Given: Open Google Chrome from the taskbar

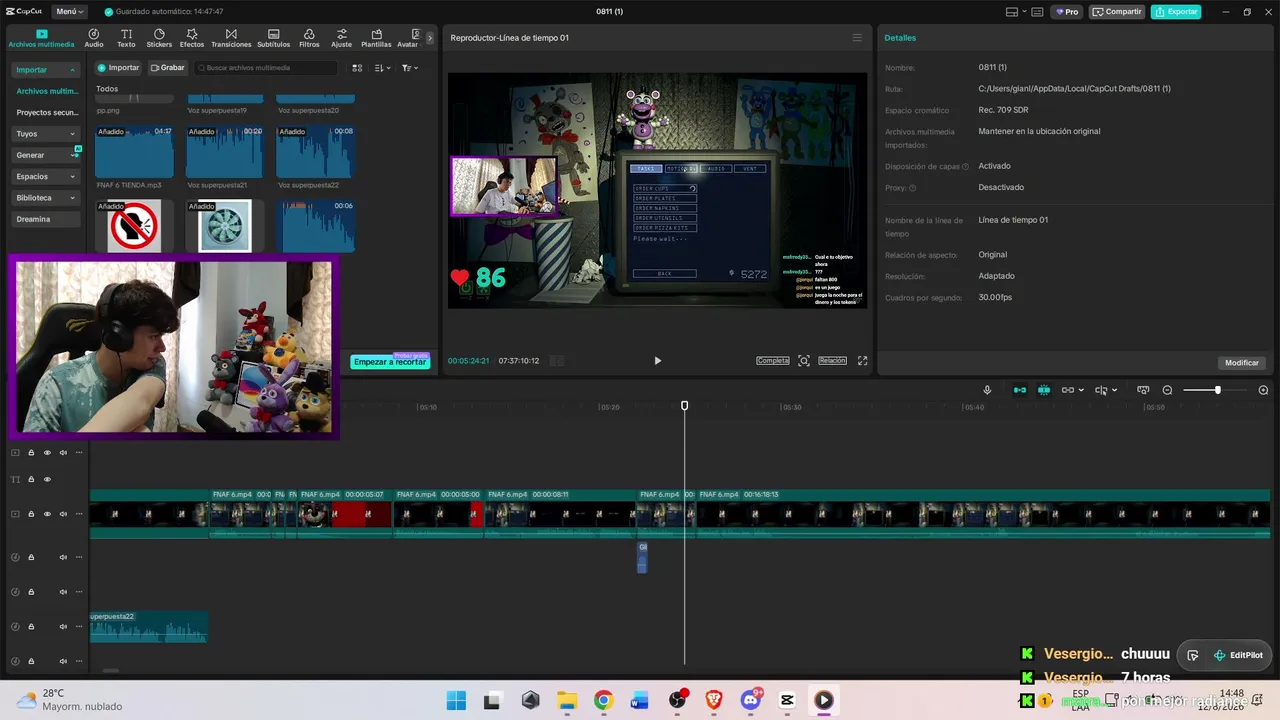Looking at the screenshot, I should coord(603,700).
